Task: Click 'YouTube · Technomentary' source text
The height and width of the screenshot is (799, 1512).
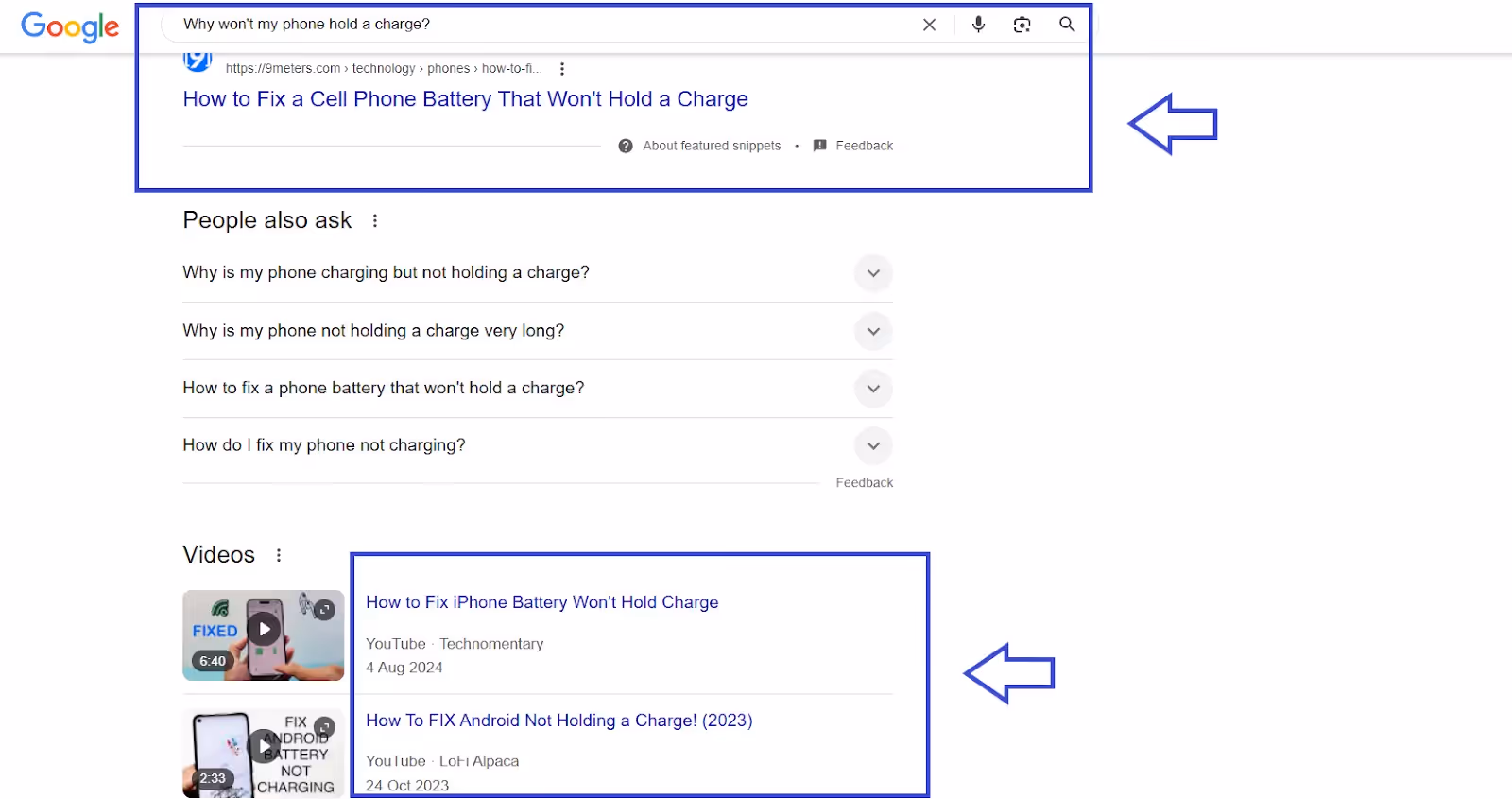Action: pos(455,644)
